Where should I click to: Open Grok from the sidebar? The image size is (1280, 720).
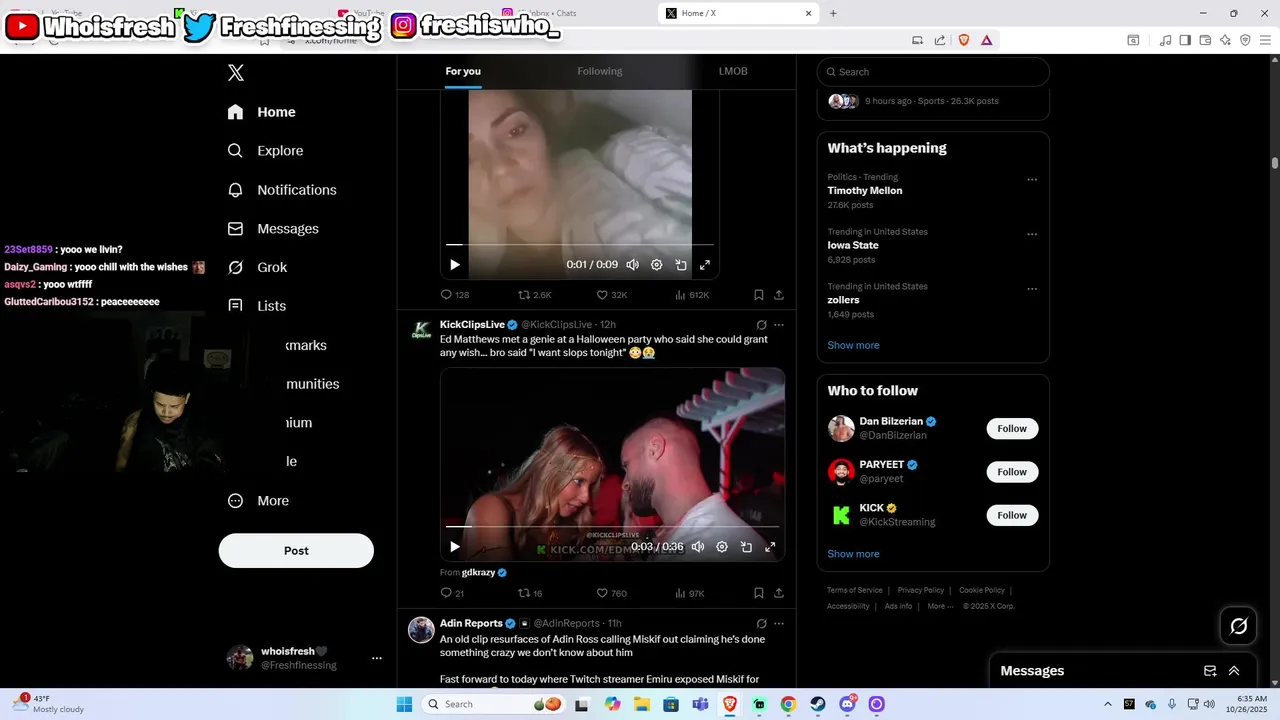[x=257, y=268]
